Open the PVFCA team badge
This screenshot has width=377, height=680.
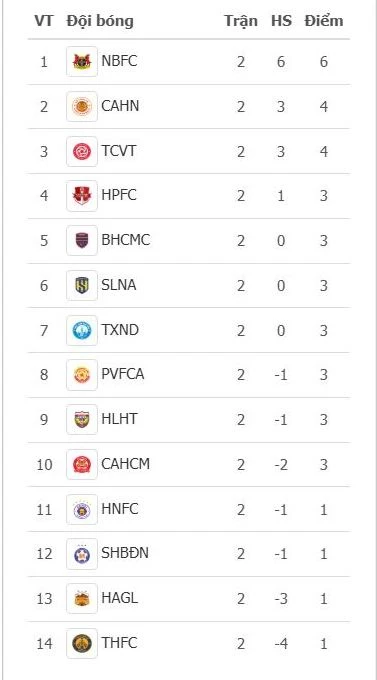click(x=82, y=375)
